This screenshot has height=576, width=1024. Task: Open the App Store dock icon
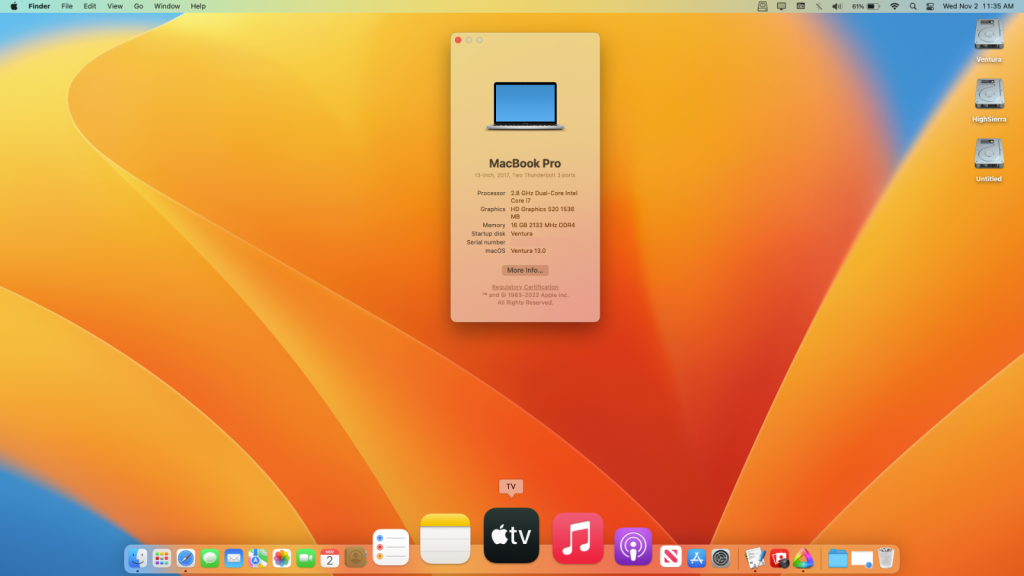(x=697, y=558)
